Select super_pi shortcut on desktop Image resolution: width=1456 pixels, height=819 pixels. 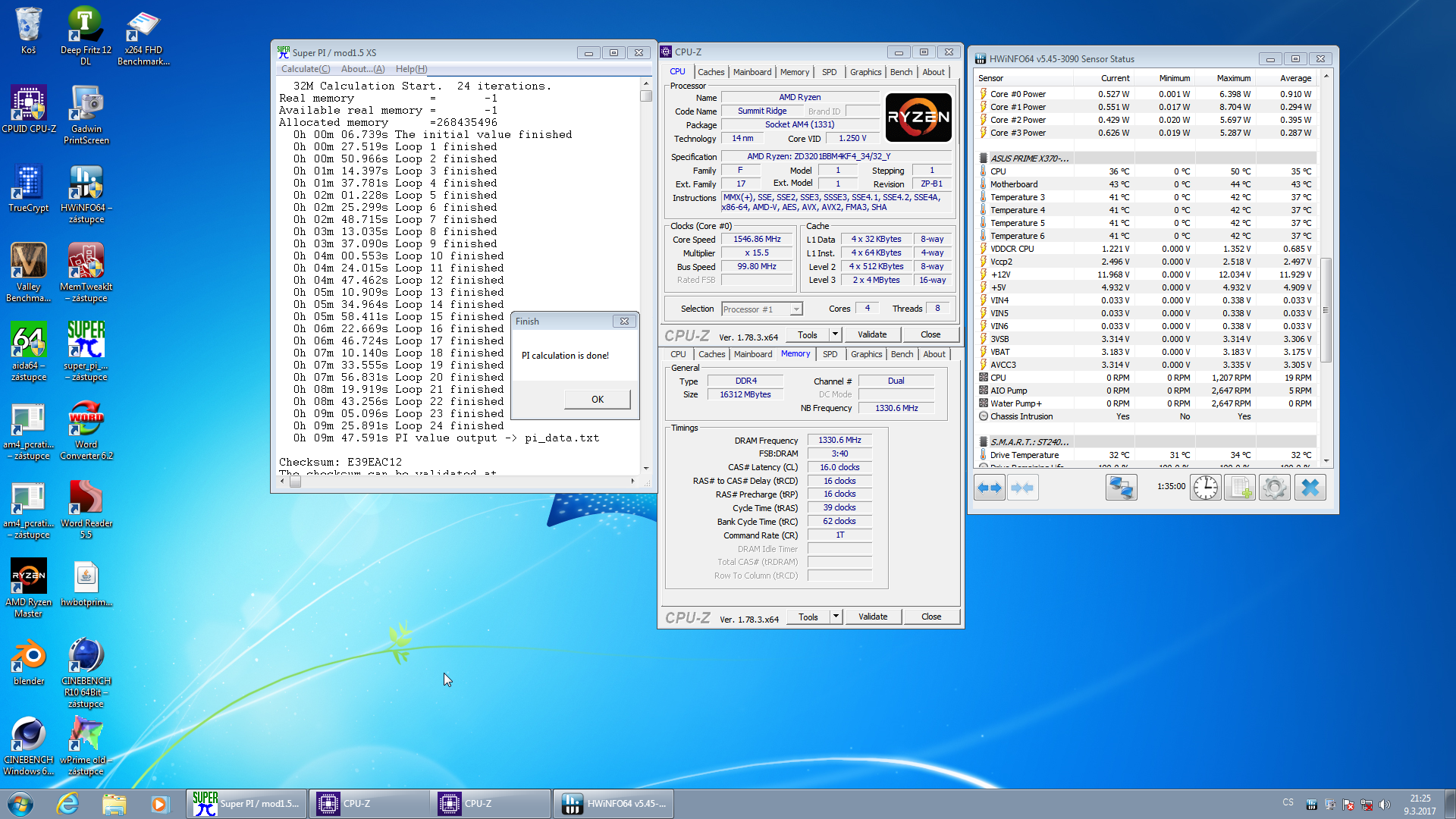[x=86, y=351]
